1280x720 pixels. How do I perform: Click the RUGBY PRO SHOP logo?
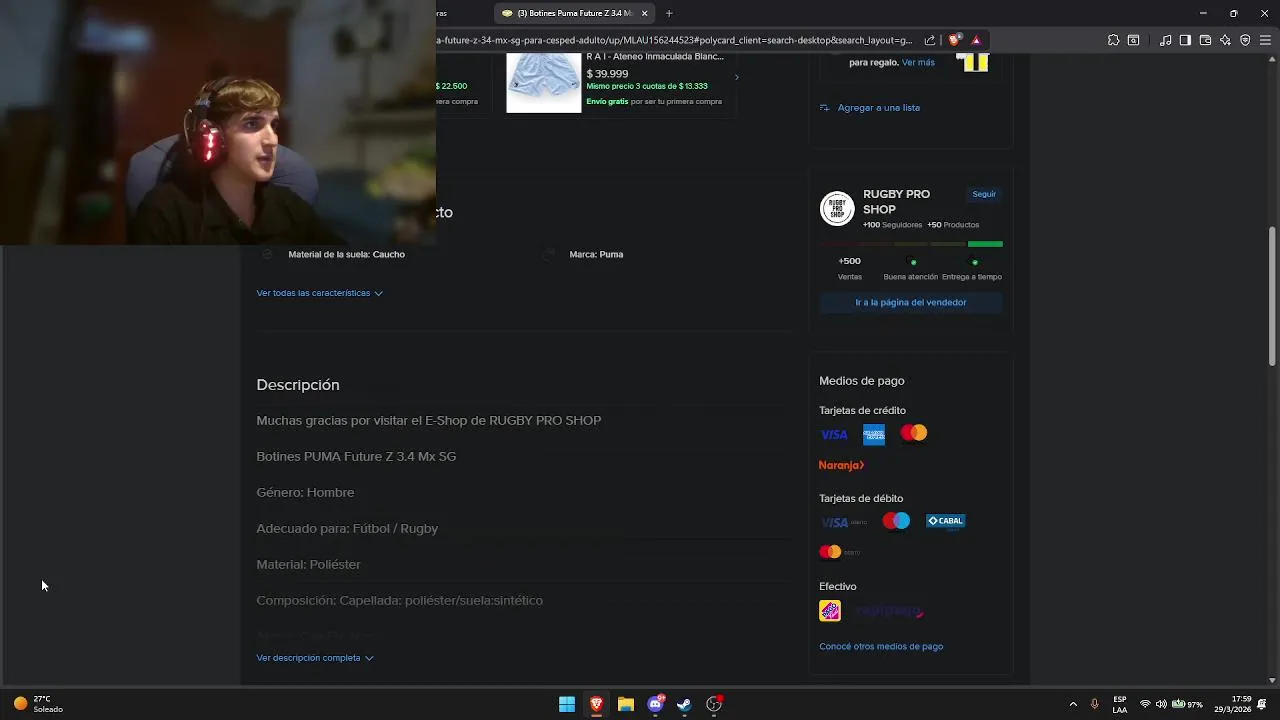pyautogui.click(x=837, y=208)
